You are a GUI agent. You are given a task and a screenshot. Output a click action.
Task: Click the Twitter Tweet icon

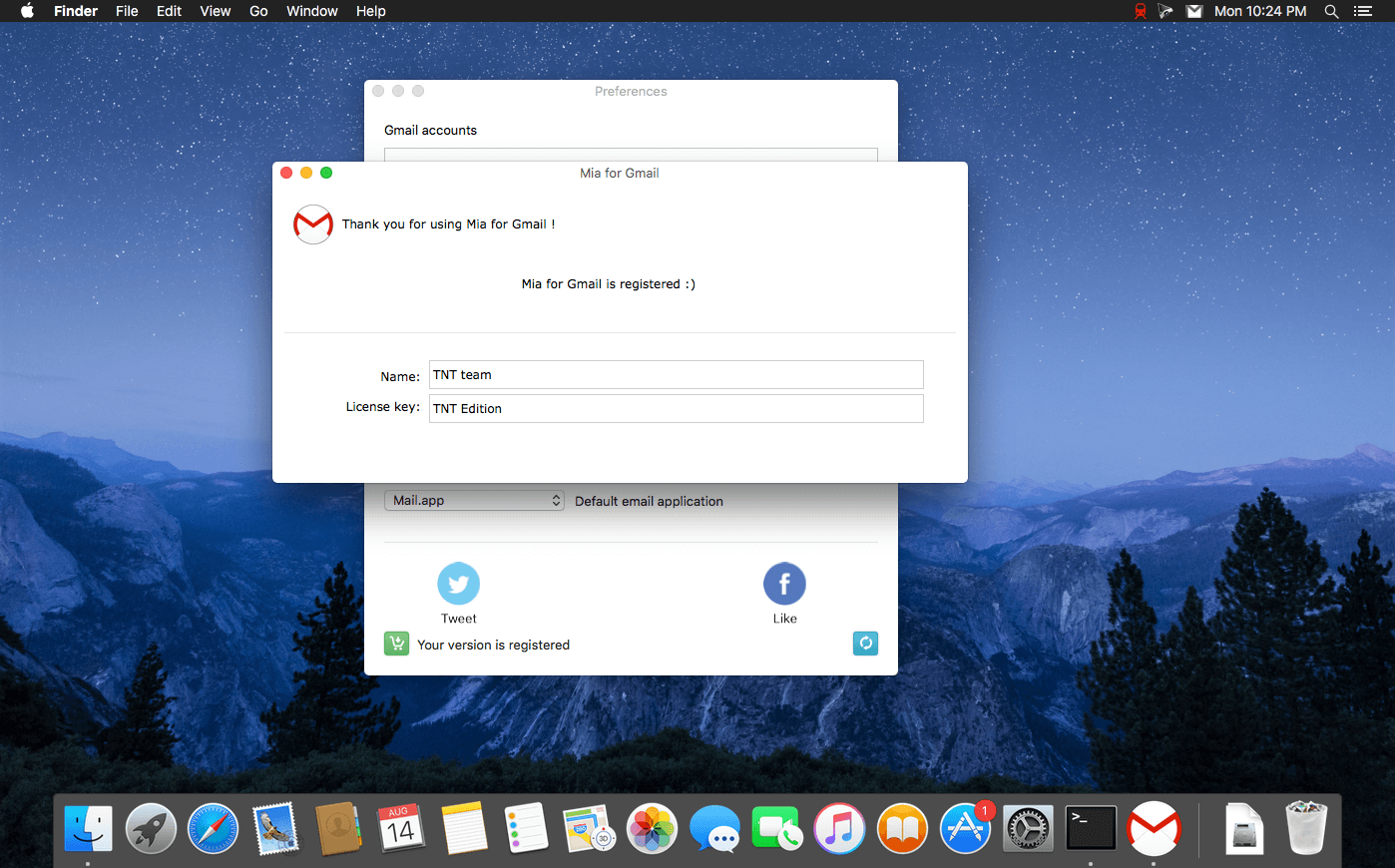point(458,584)
